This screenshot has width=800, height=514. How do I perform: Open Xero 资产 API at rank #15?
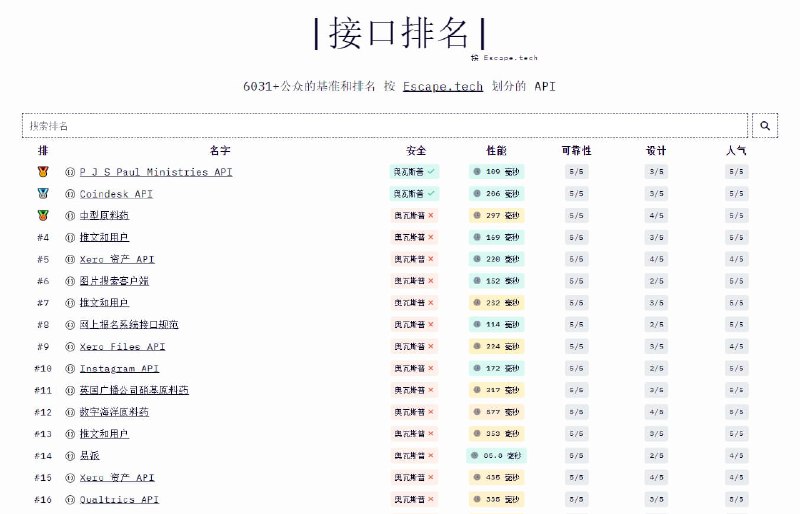pos(117,478)
